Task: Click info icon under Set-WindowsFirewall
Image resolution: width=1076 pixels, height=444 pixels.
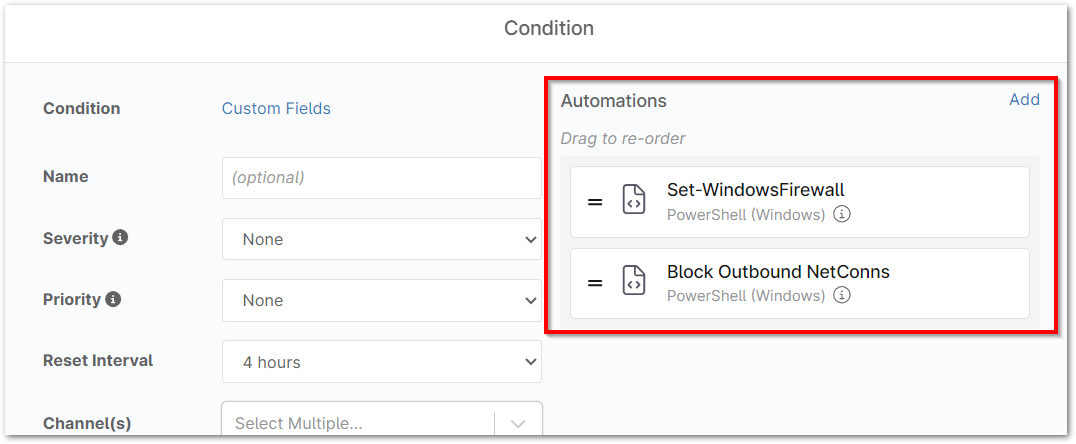Action: click(x=842, y=214)
